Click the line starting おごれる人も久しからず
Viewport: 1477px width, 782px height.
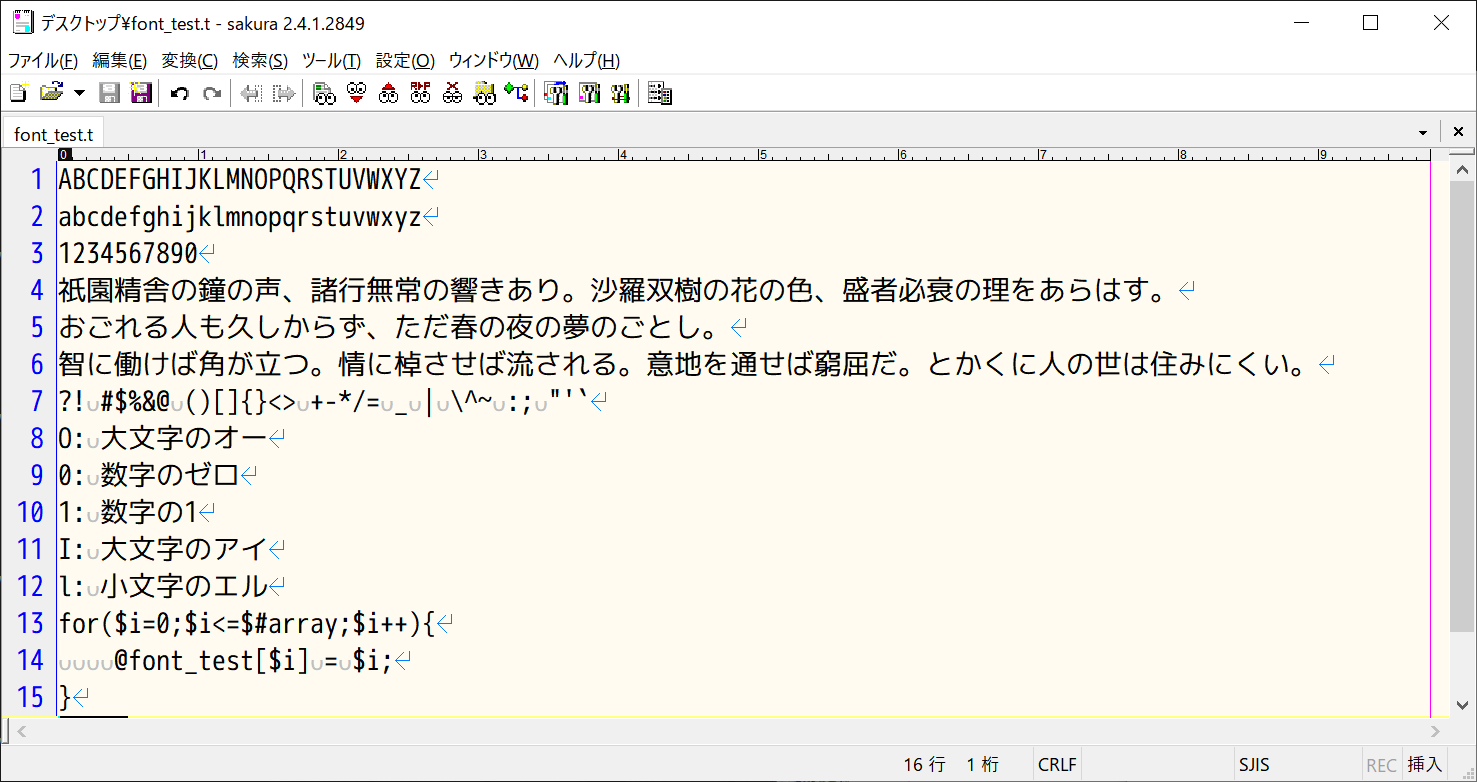tap(388, 328)
